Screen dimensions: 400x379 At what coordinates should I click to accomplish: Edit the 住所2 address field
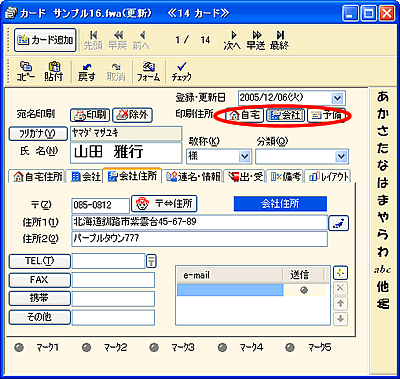tap(200, 239)
